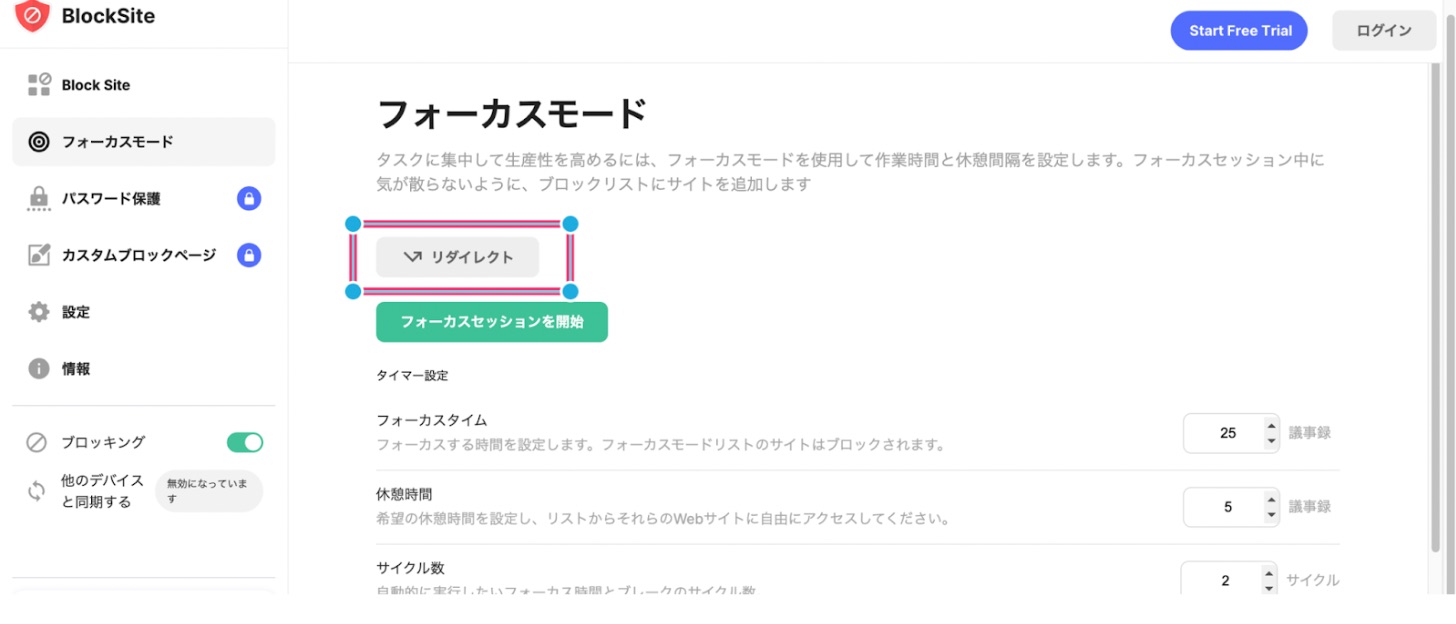The image size is (1456, 624).
Task: Increase サイクル数 with the up arrow
Action: tap(1269, 572)
